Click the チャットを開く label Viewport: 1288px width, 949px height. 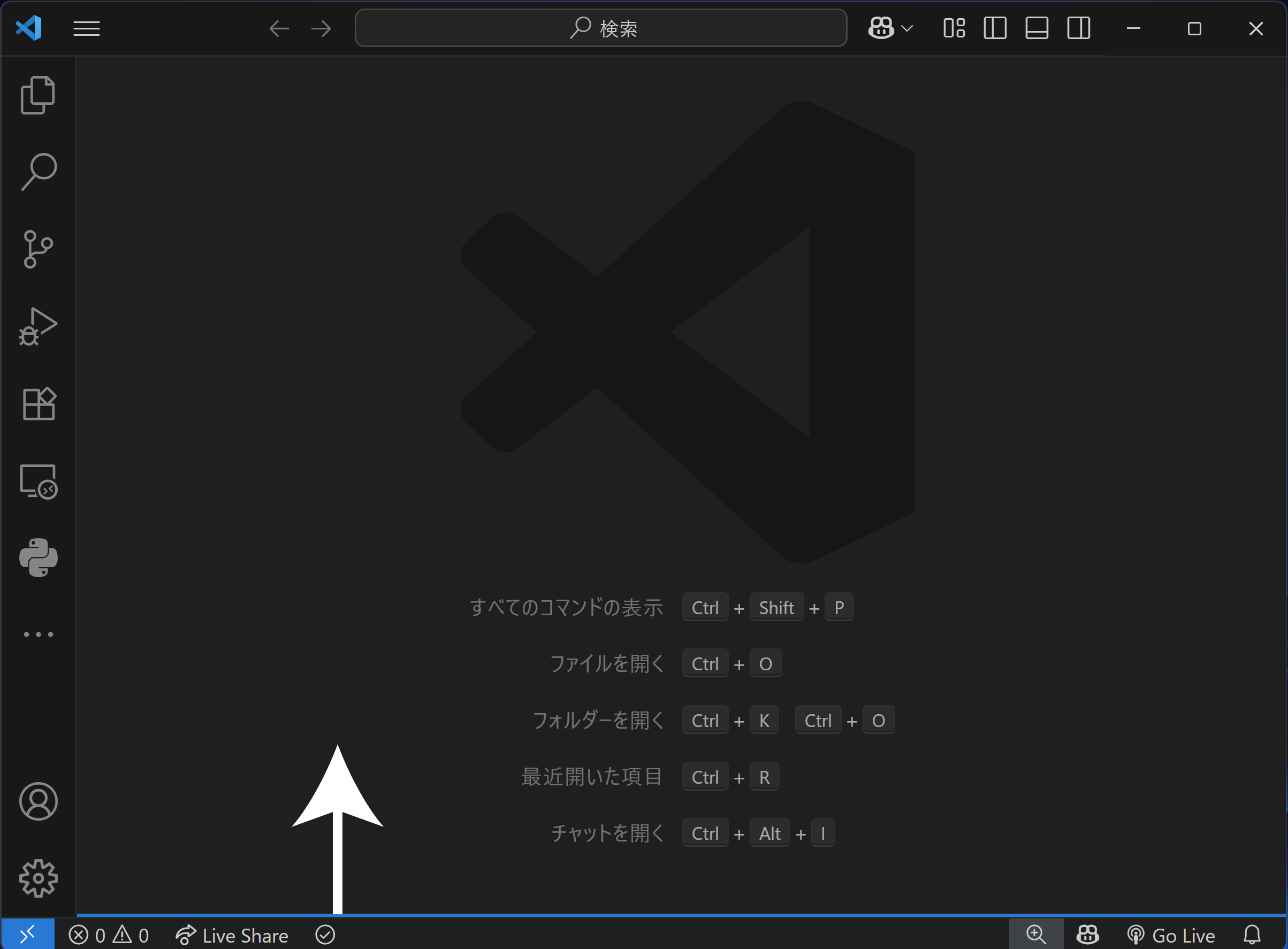607,833
